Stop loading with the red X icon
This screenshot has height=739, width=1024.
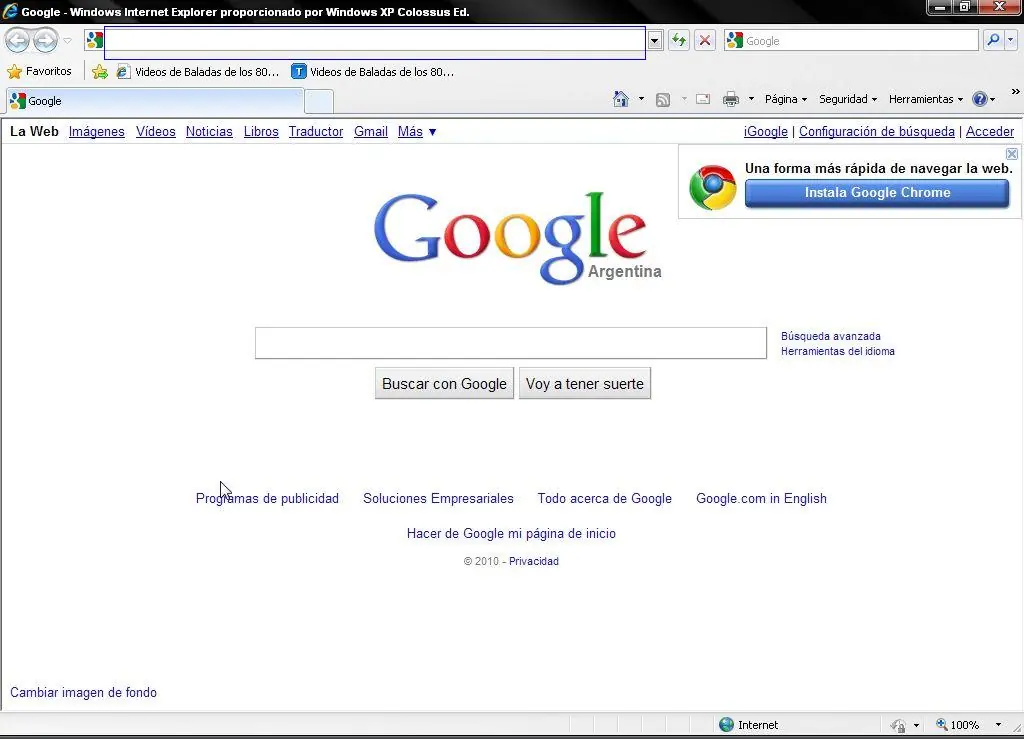[705, 40]
